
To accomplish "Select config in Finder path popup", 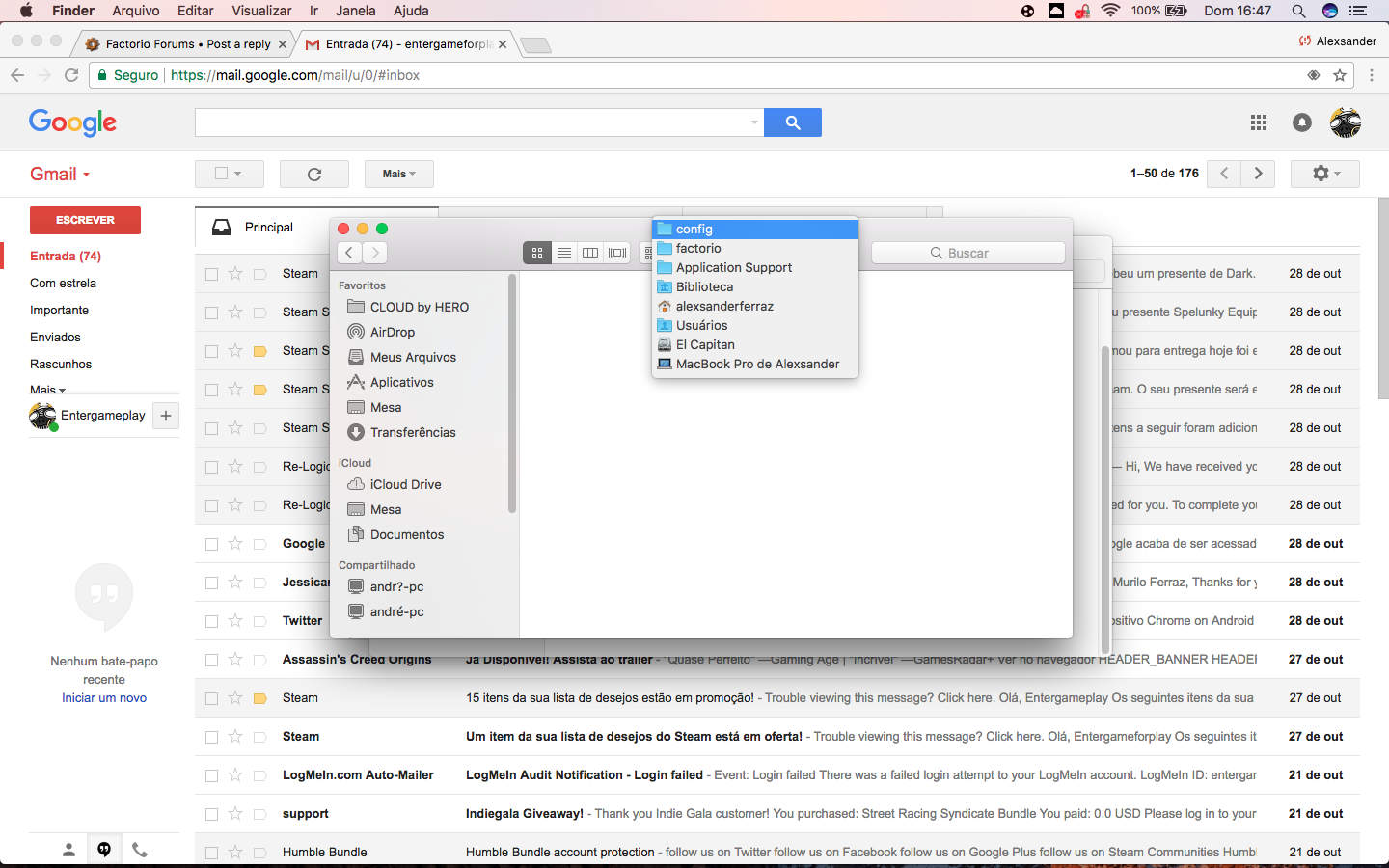I will click(x=755, y=229).
